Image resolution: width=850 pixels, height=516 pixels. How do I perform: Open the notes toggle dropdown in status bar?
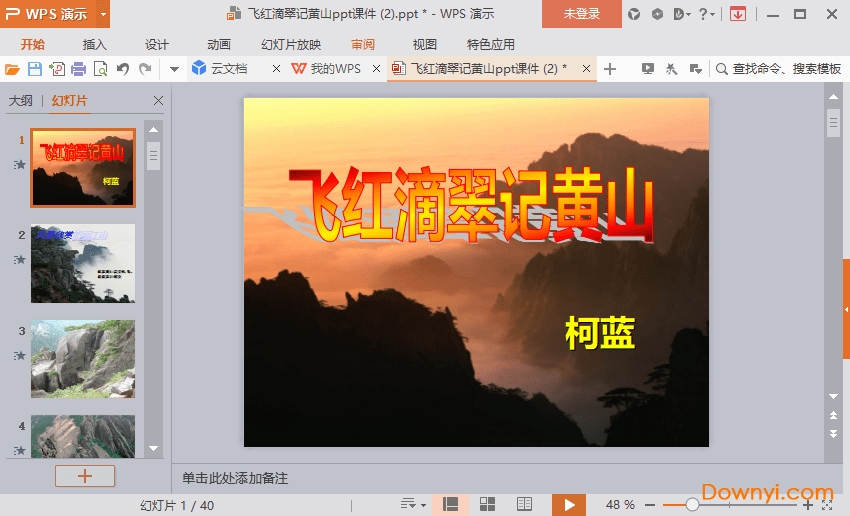pyautogui.click(x=413, y=505)
